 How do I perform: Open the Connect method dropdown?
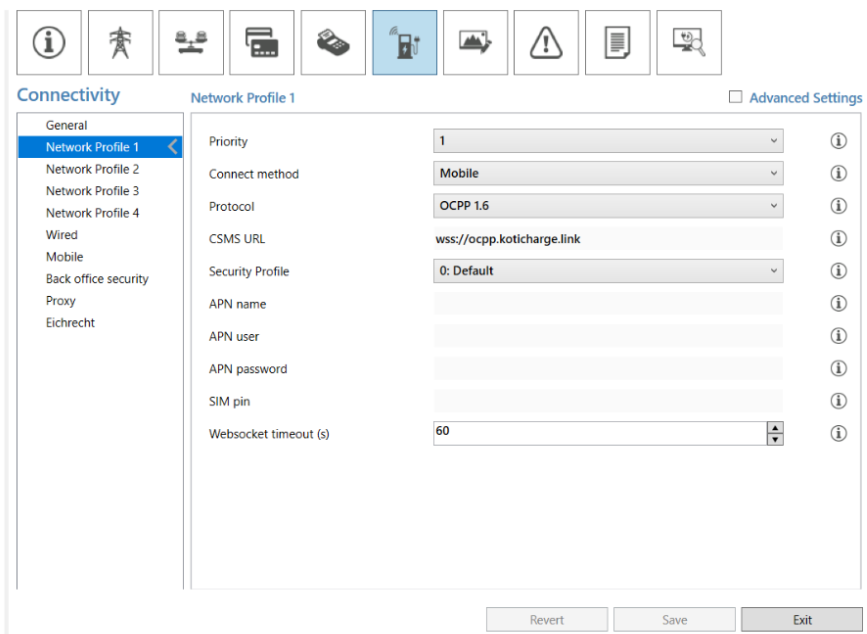coord(608,173)
